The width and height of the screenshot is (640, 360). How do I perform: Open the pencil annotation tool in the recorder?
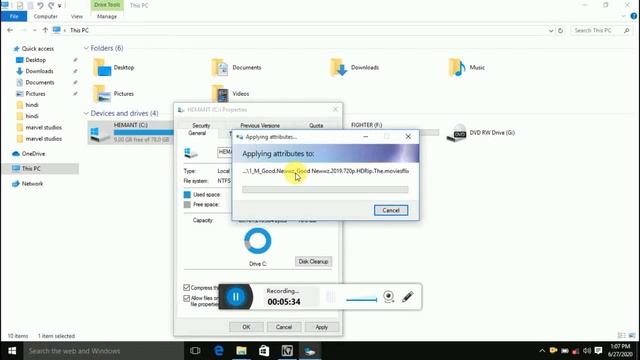coord(407,297)
